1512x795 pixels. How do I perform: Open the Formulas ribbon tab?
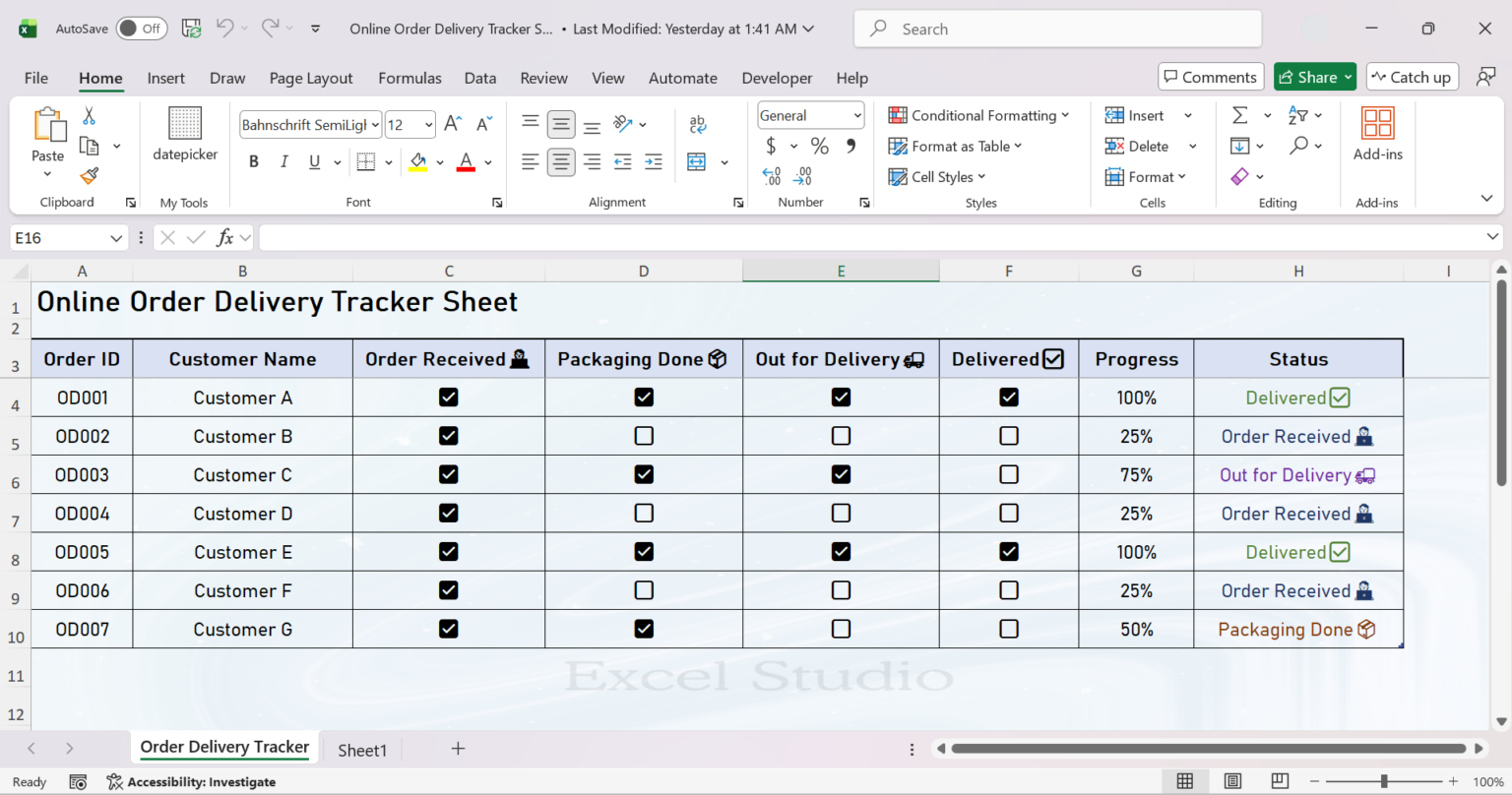click(x=409, y=78)
